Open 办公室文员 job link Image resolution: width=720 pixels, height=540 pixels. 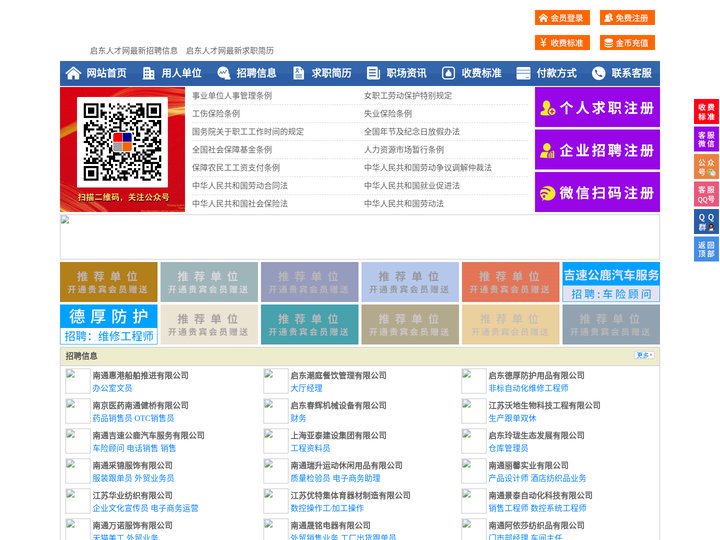[112, 388]
